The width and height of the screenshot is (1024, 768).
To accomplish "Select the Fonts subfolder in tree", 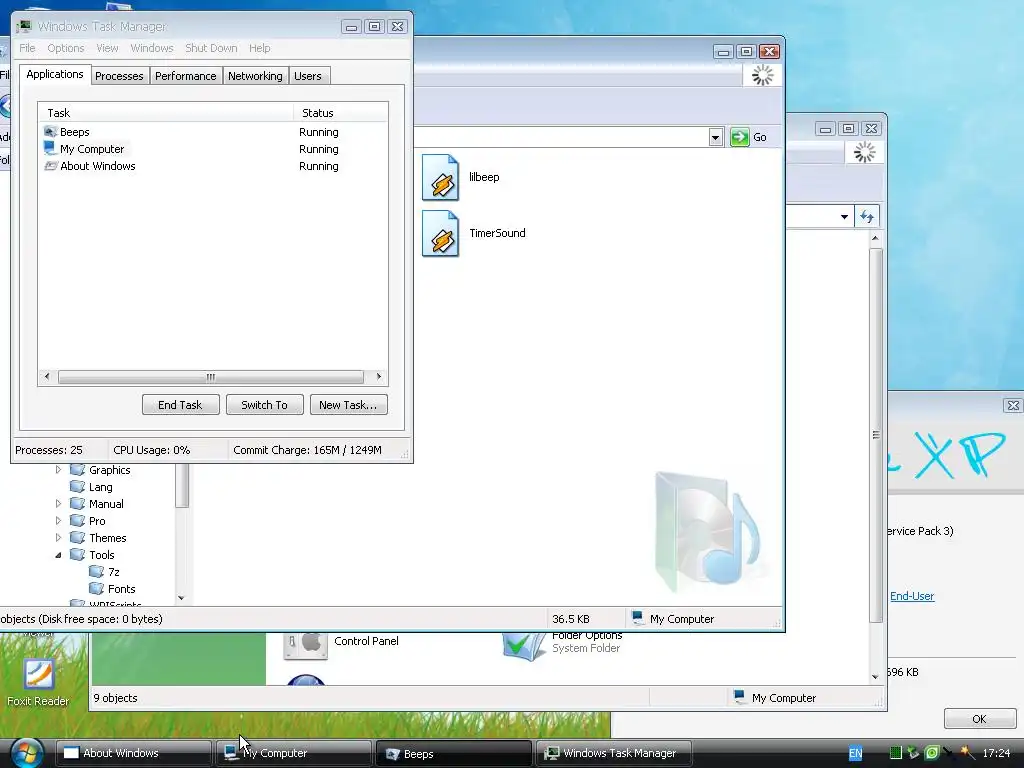I will (112, 588).
